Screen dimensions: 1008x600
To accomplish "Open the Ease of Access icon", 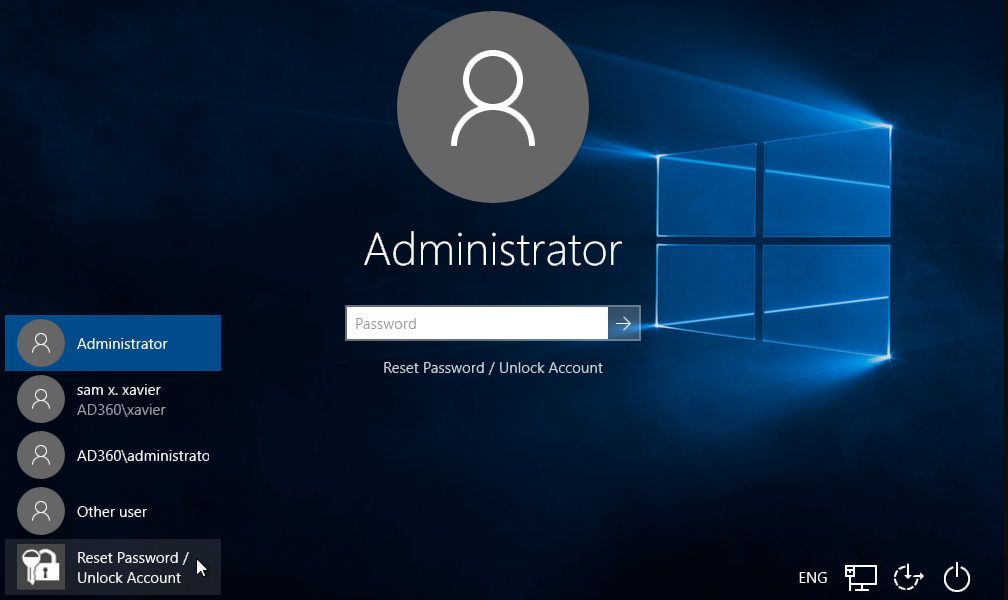I will (x=908, y=577).
